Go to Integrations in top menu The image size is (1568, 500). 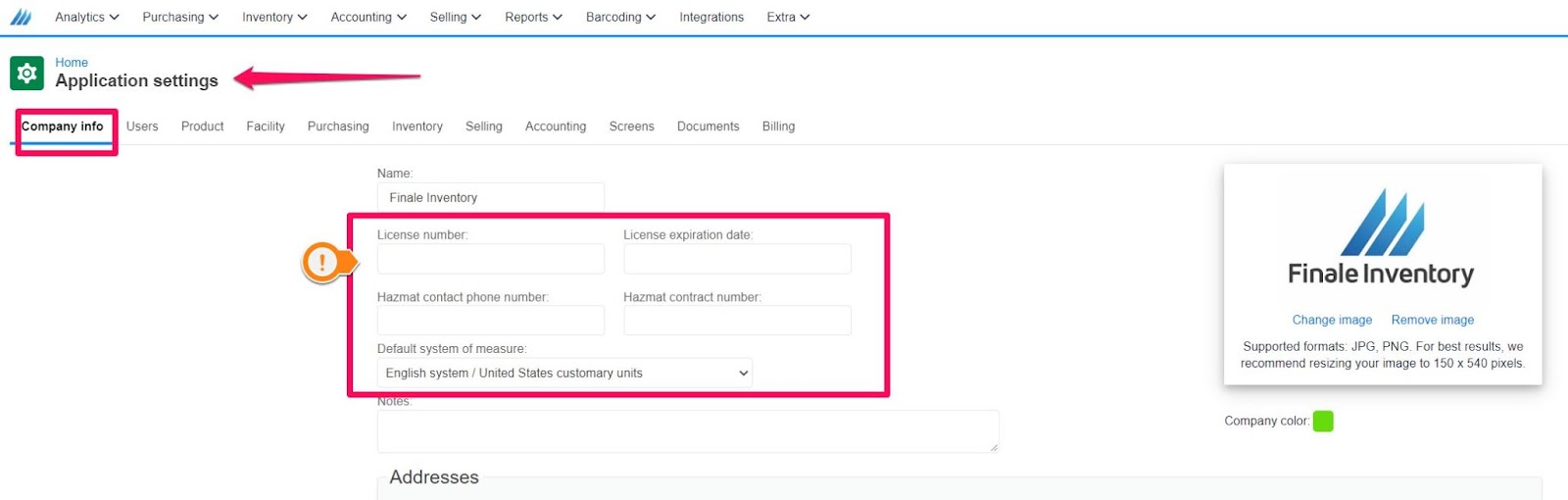coord(711,17)
